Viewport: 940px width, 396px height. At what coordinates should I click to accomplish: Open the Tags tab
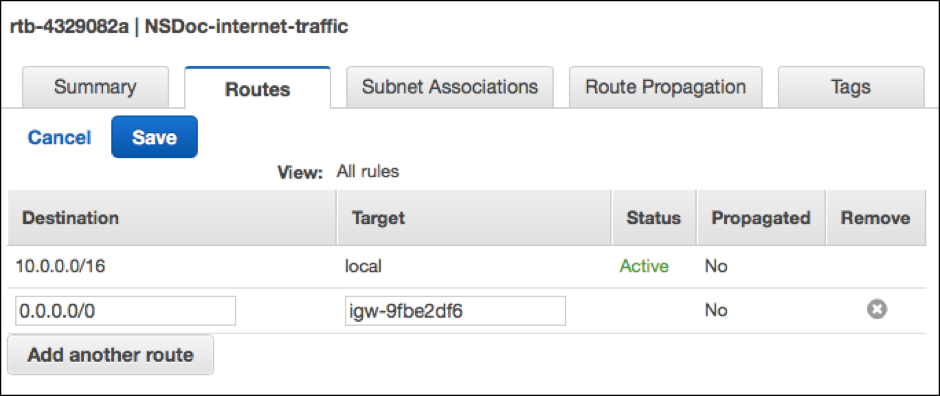point(851,87)
